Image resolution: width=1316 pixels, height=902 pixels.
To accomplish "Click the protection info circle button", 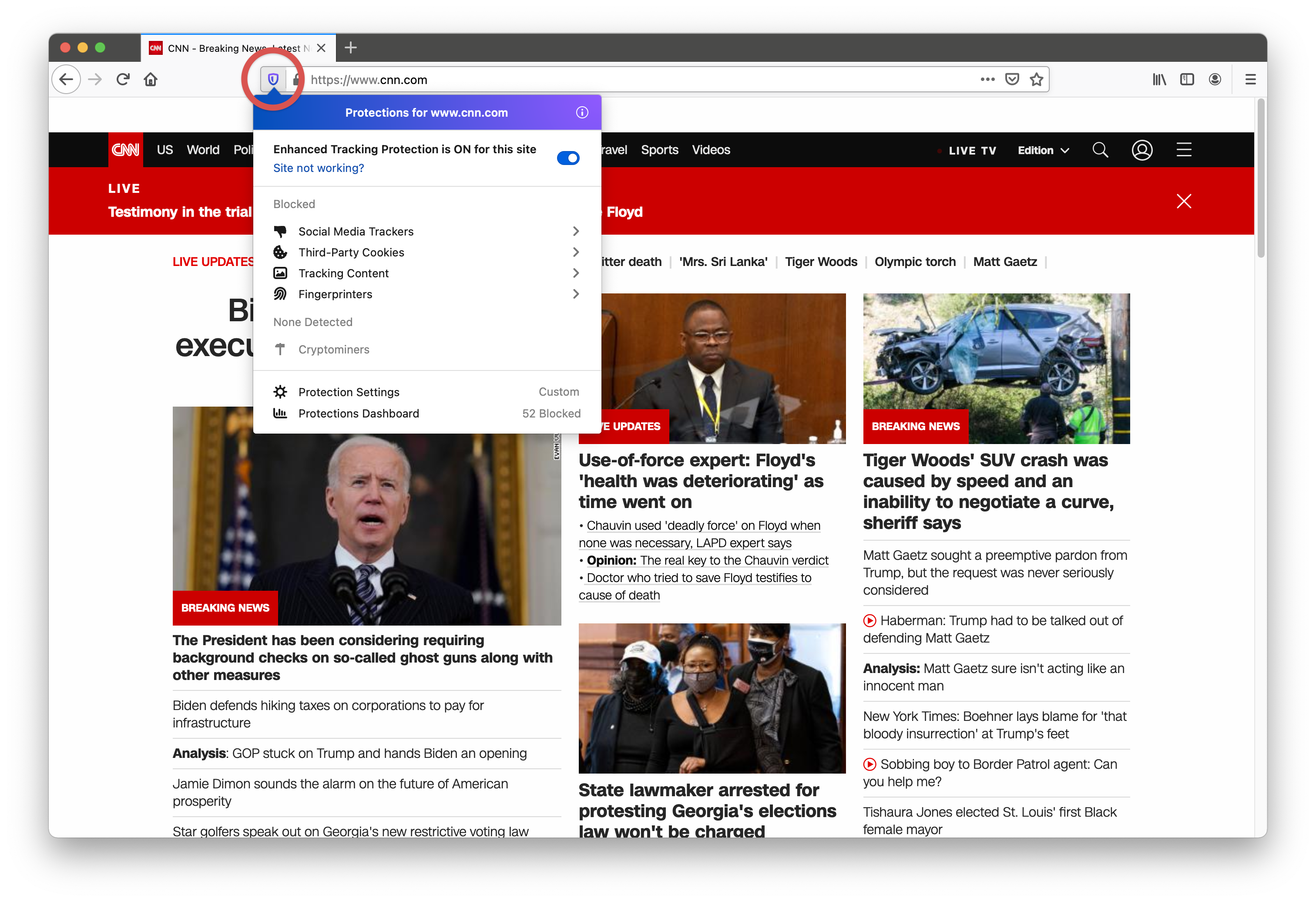I will pos(581,112).
